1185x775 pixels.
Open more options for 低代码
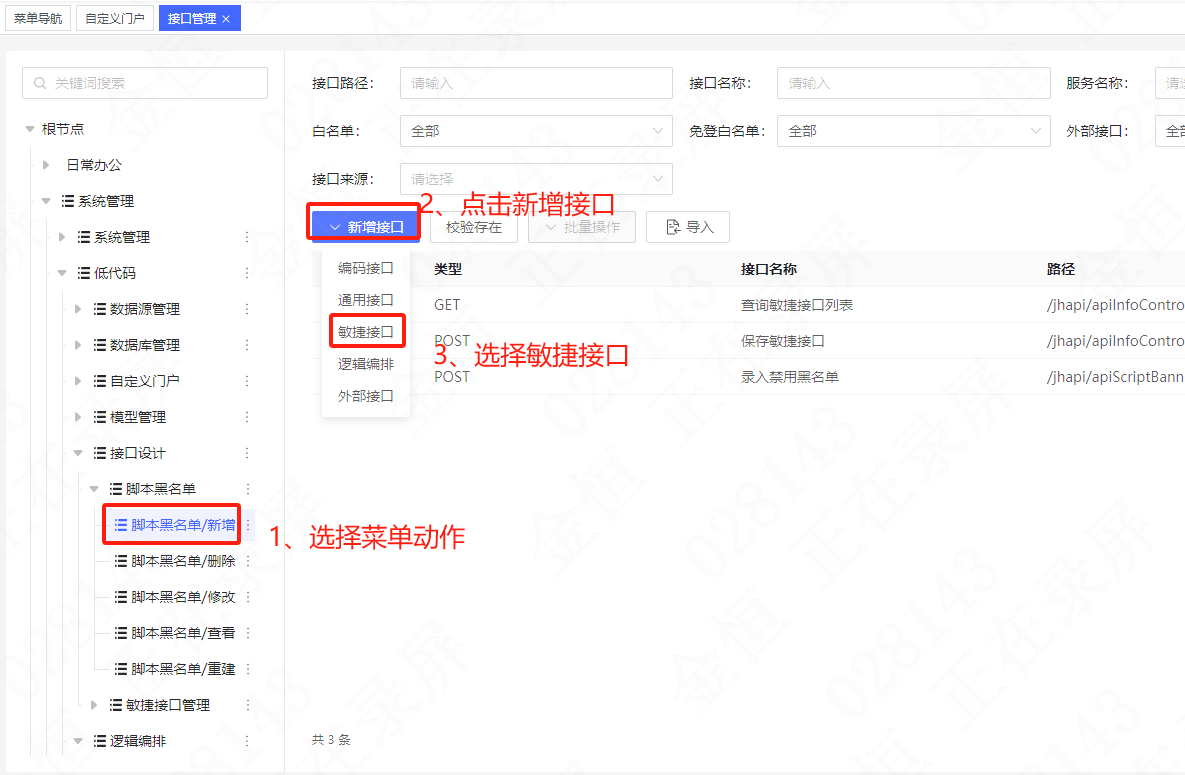coord(247,273)
